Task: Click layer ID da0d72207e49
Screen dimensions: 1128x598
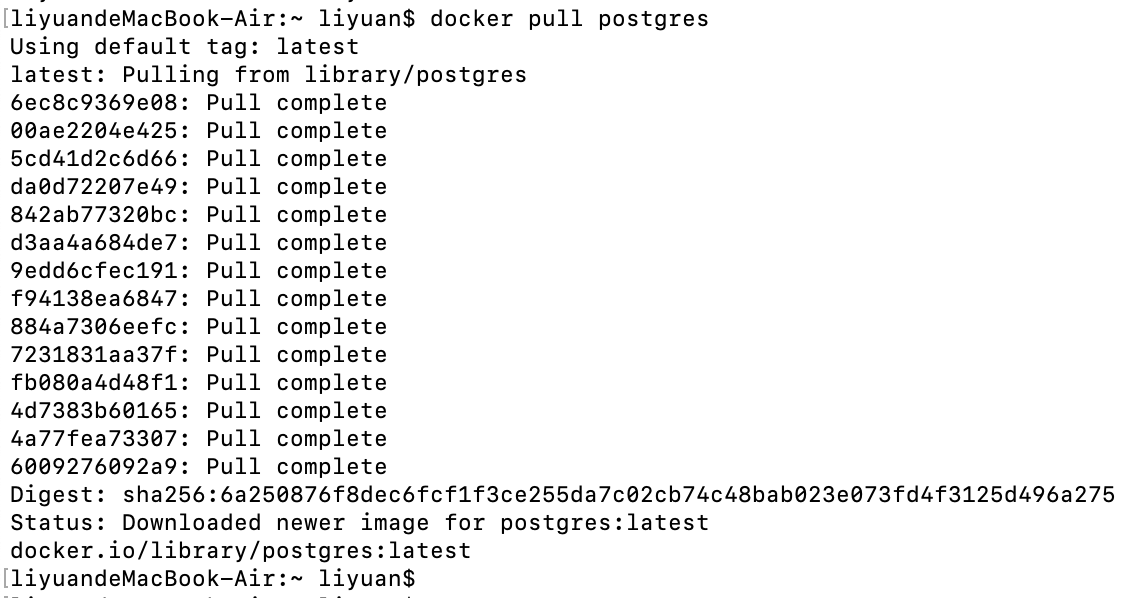Action: [x=101, y=187]
